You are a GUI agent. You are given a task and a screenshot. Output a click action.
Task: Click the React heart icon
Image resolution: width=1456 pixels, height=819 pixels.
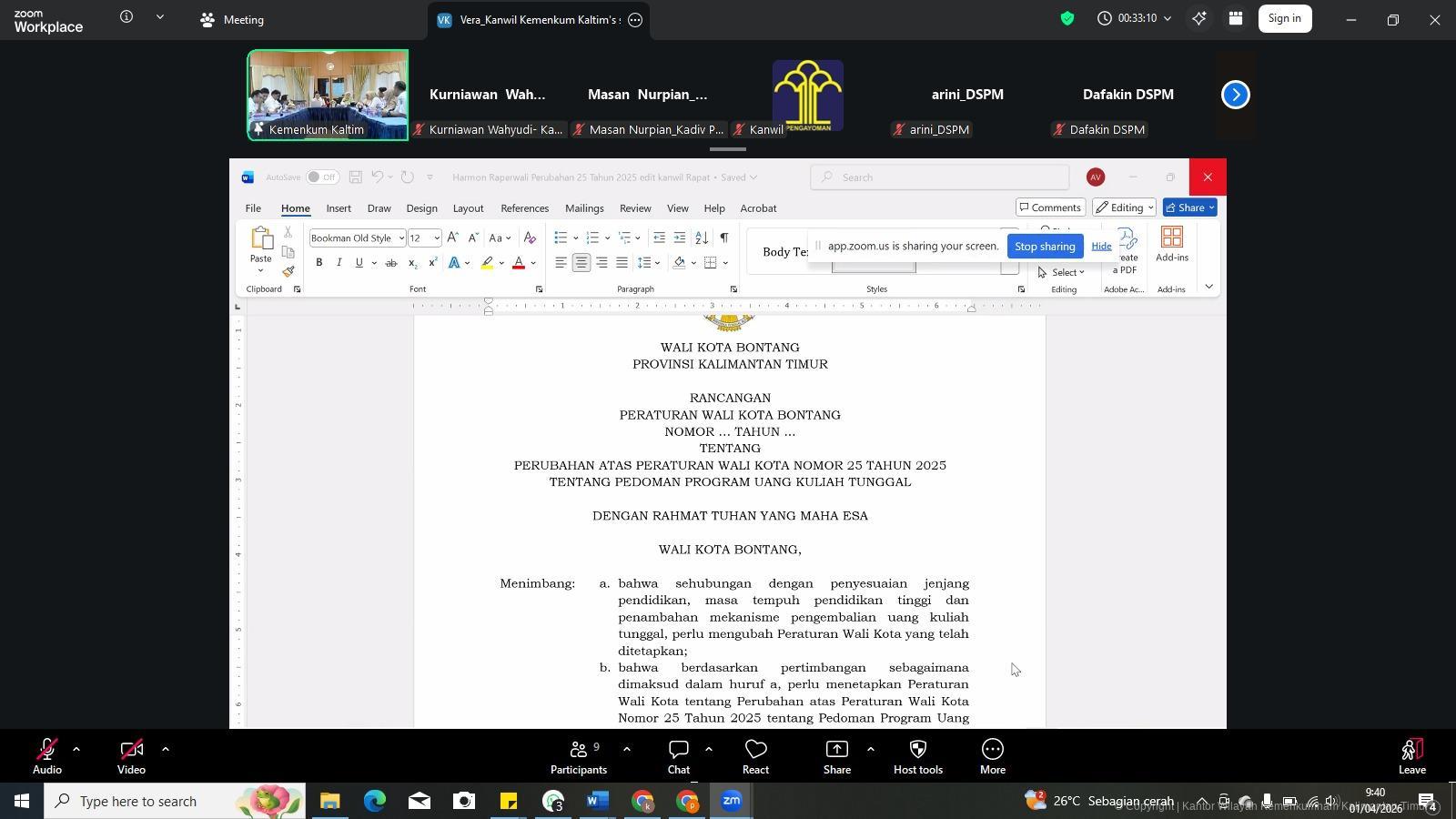point(755,756)
